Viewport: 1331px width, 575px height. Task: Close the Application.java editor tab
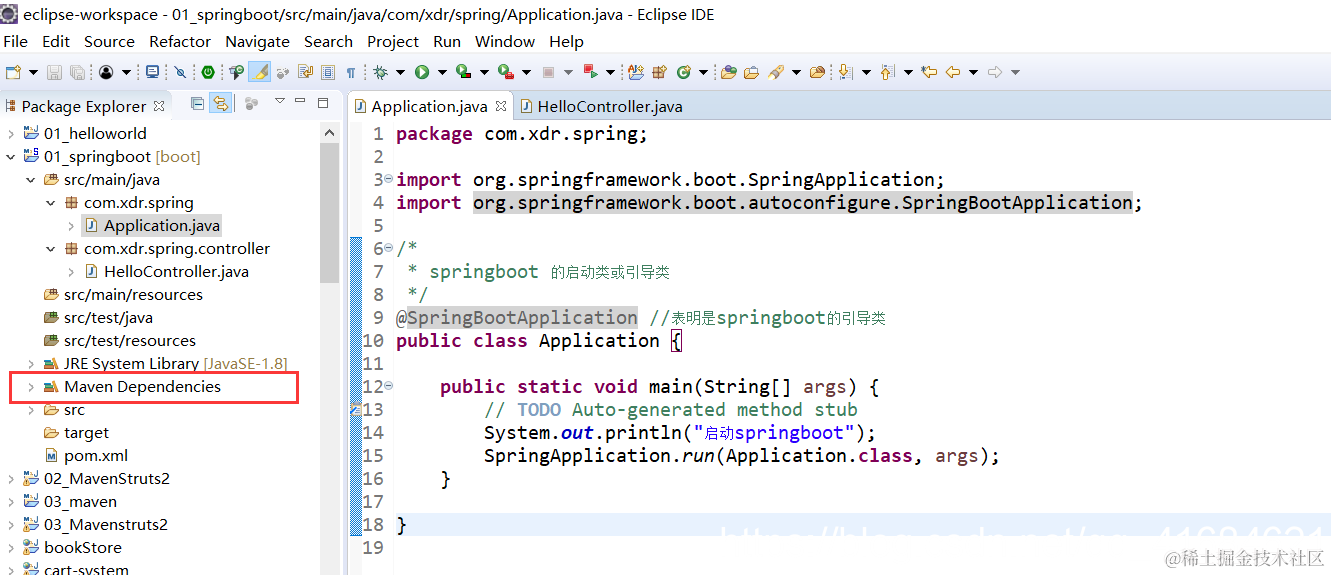click(x=501, y=106)
